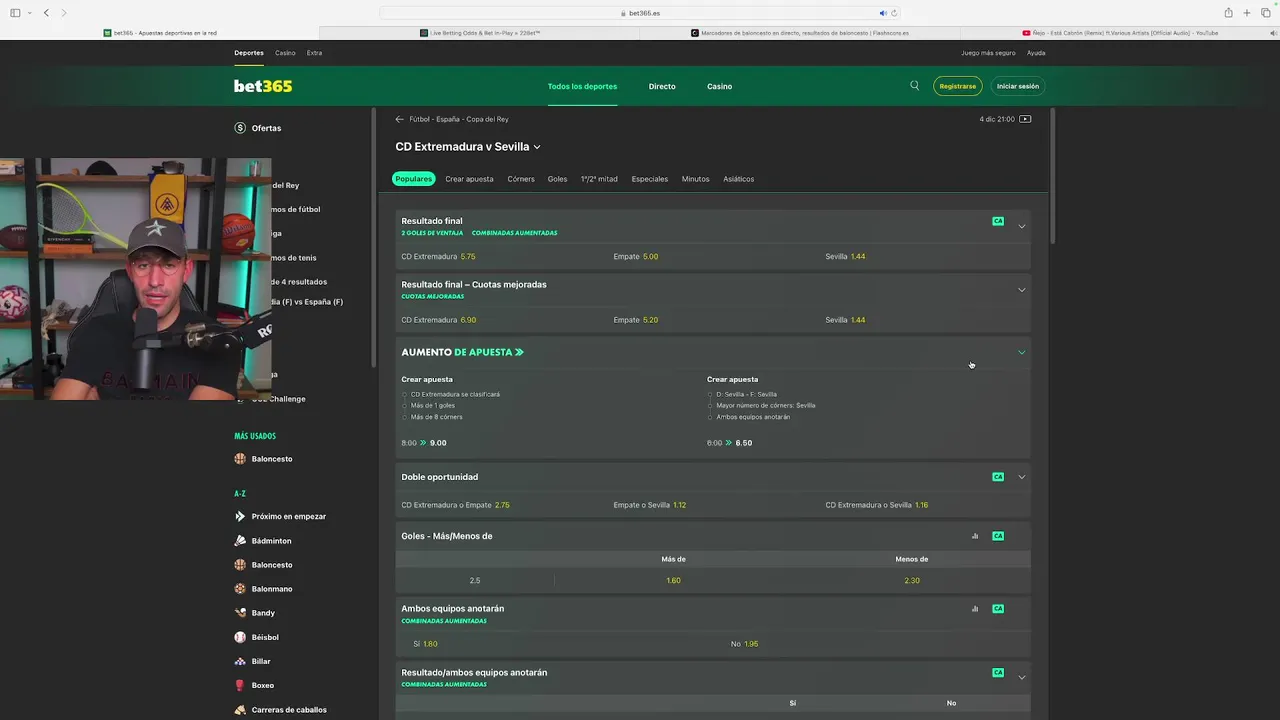
Task: Choose Sí 1.80 for both teams score
Action: point(425,644)
